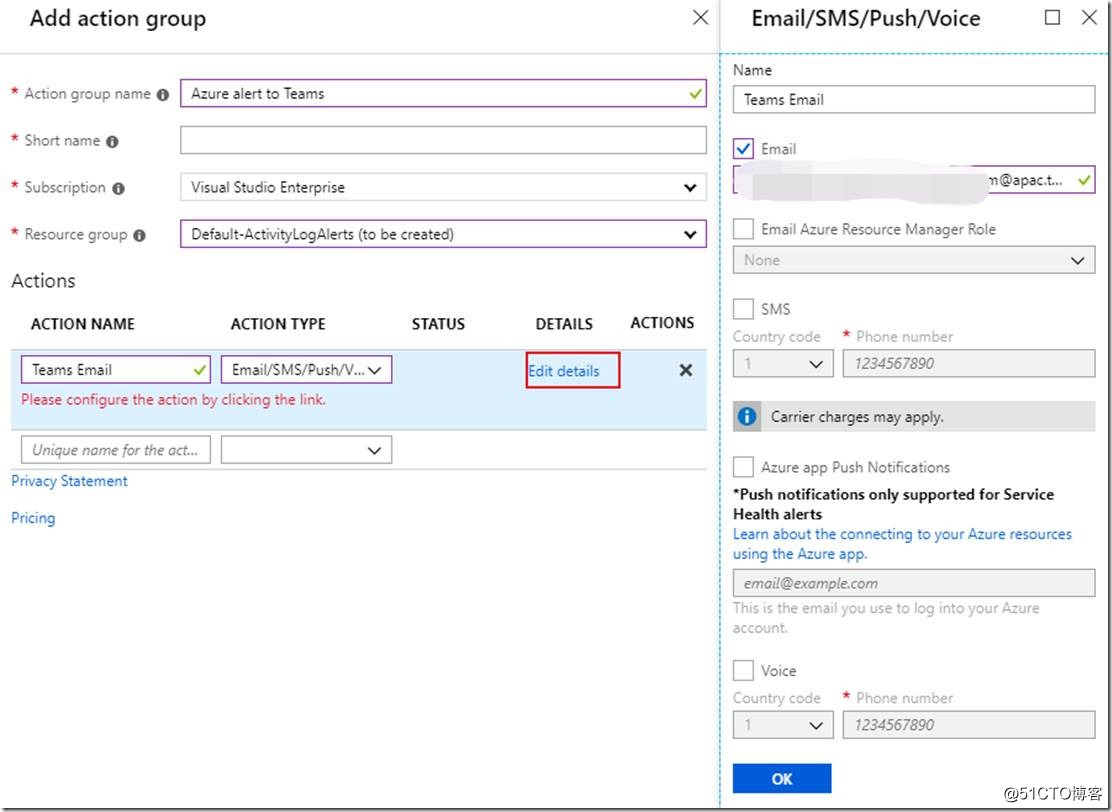Open the Subscription dropdown
1112x812 pixels.
(443, 188)
